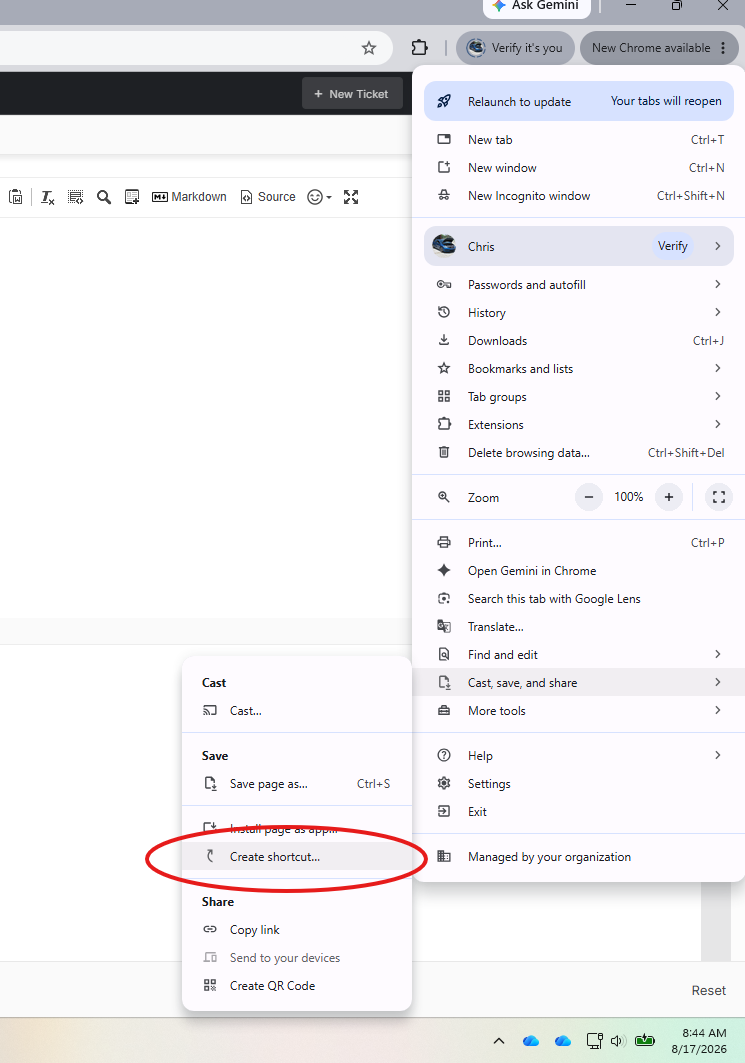Click the Reset button at the bottom right
This screenshot has width=745, height=1063.
point(708,990)
